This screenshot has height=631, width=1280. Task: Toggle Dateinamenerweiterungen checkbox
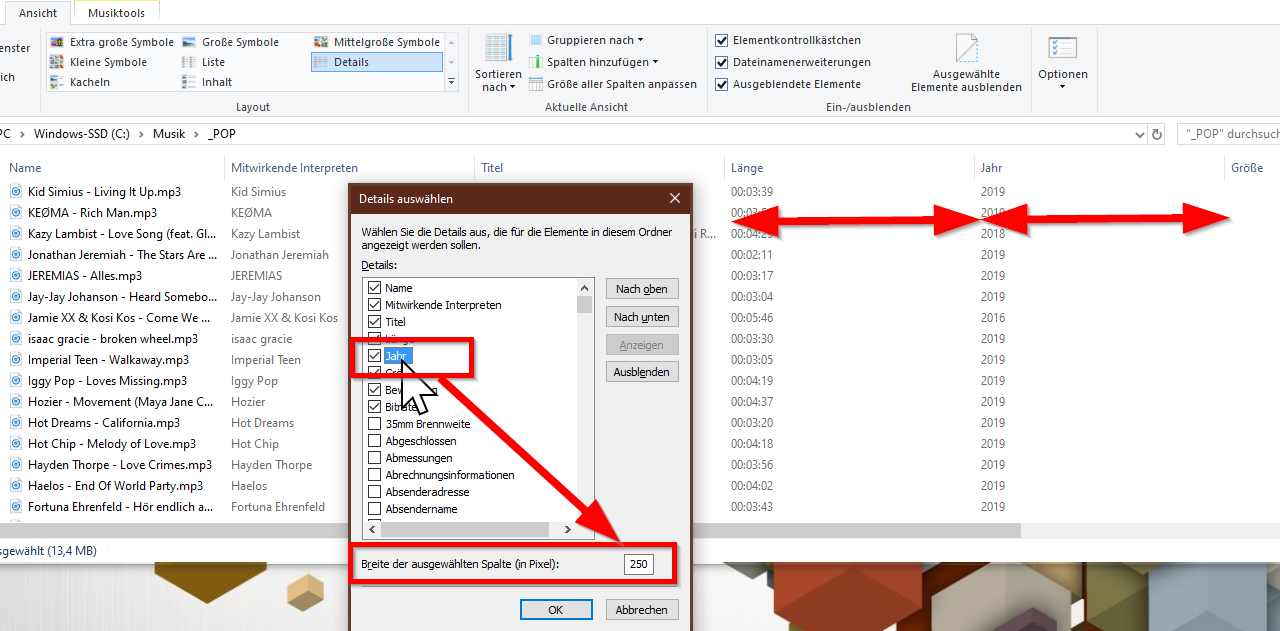[x=722, y=62]
